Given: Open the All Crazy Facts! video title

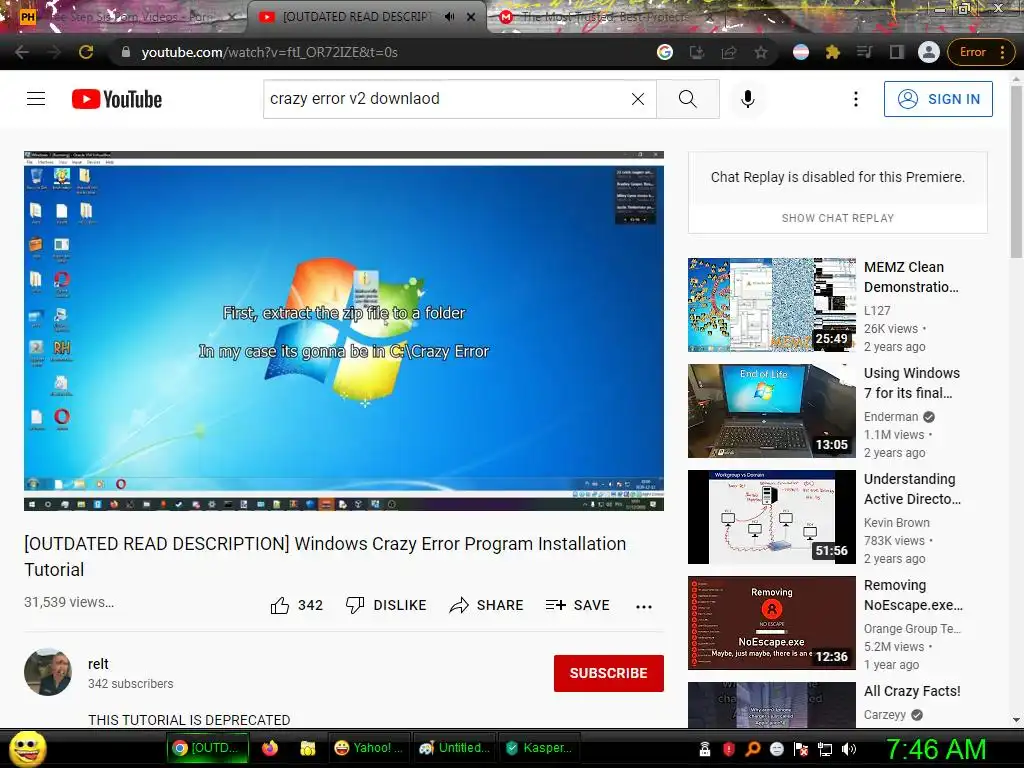Looking at the screenshot, I should (912, 691).
